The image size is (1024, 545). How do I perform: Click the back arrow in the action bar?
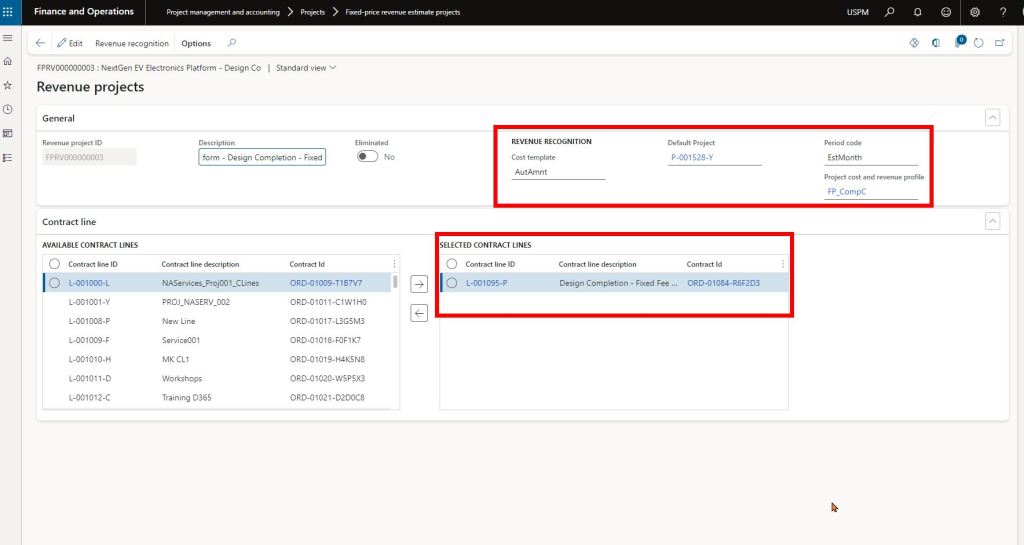click(x=40, y=43)
